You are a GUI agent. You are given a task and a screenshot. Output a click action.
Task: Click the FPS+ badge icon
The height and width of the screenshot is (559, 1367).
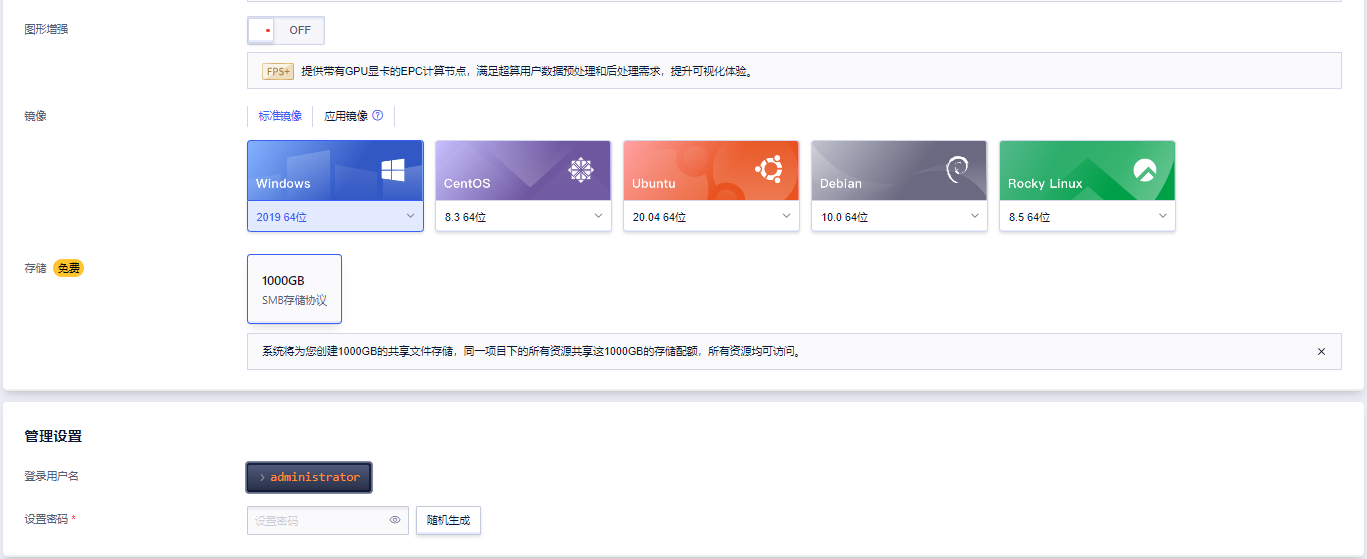click(x=278, y=71)
